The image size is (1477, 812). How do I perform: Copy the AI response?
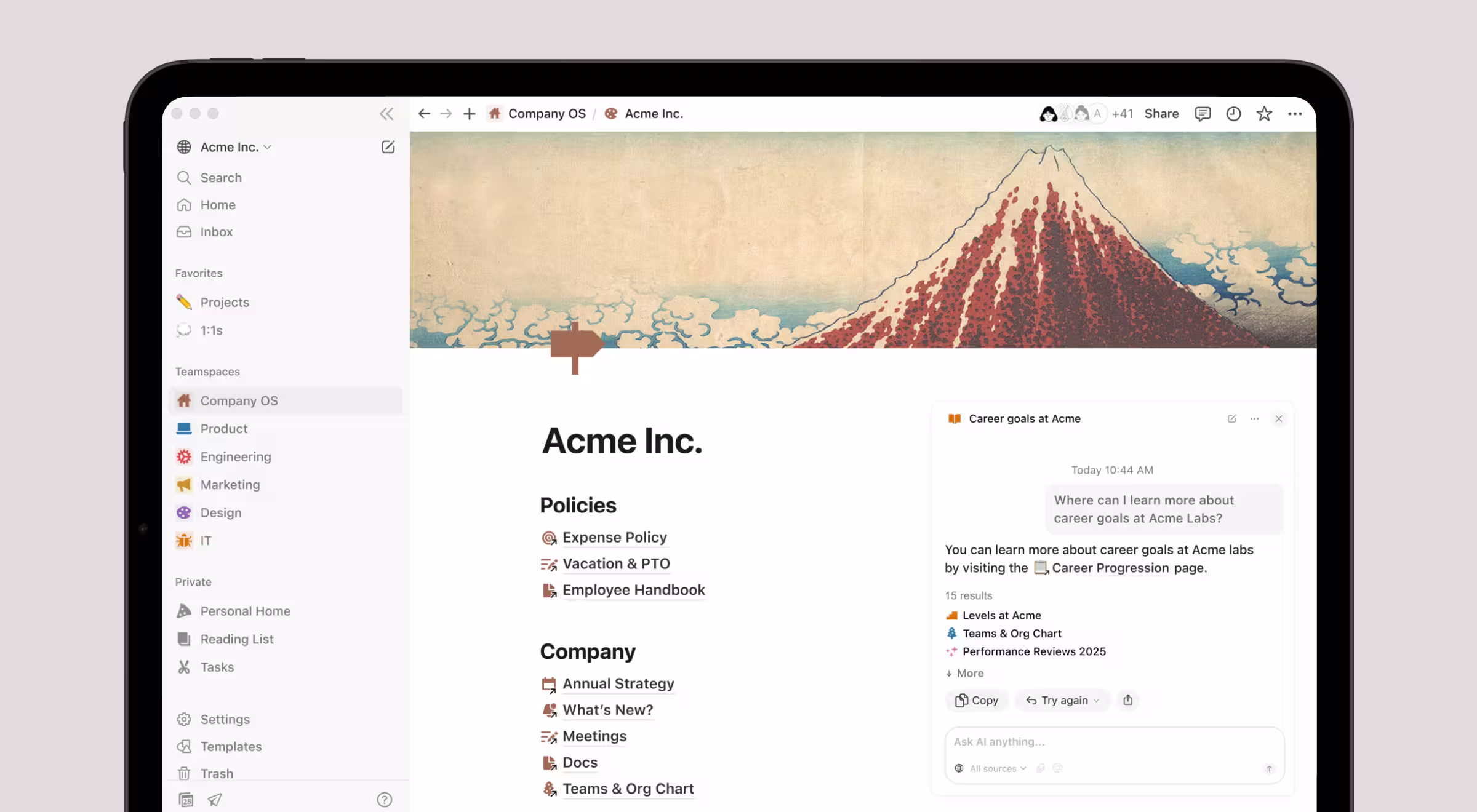point(976,700)
